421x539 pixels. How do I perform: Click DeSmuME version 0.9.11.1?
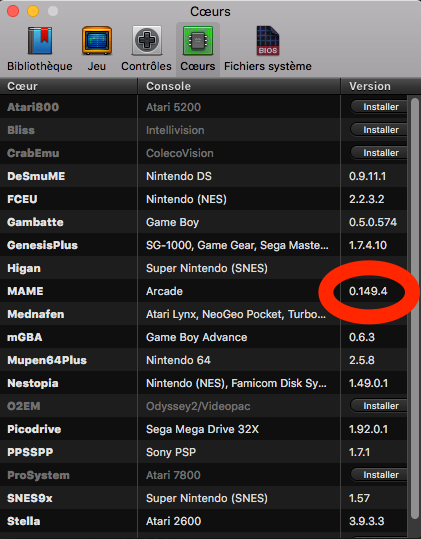click(x=367, y=176)
